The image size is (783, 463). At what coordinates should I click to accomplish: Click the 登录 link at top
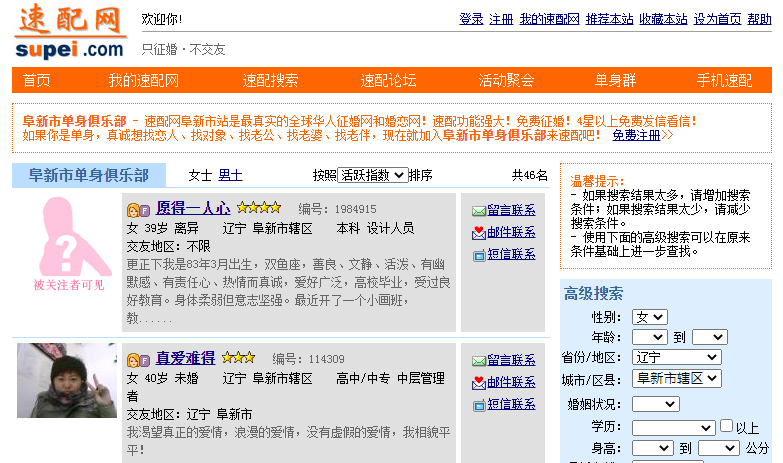(x=471, y=19)
